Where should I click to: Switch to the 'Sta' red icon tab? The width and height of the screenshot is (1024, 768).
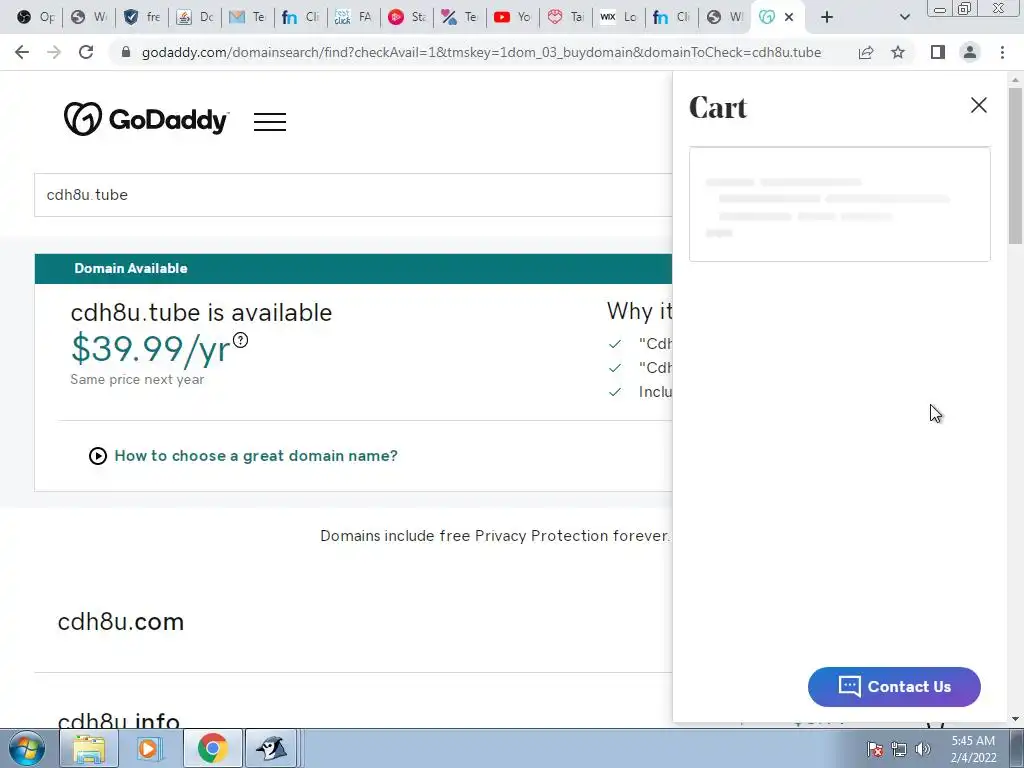406,17
